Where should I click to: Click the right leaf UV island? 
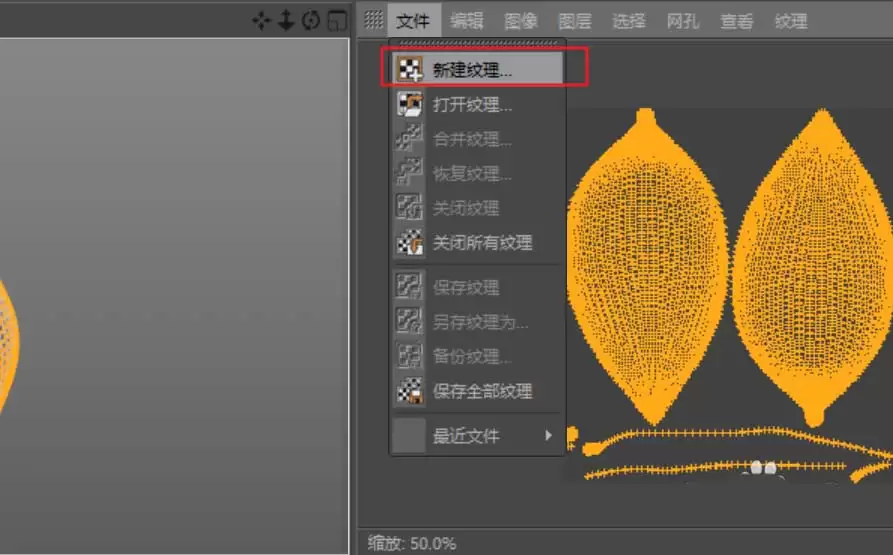pyautogui.click(x=814, y=266)
